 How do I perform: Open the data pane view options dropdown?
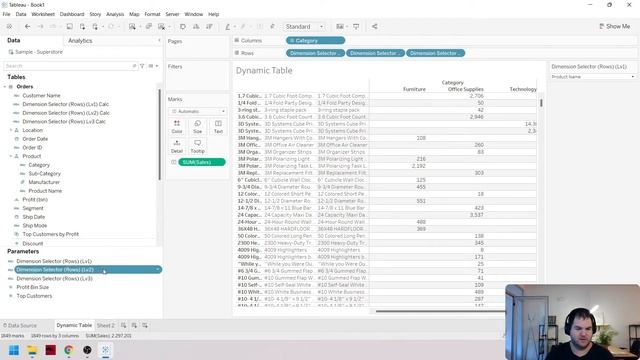click(x=153, y=66)
